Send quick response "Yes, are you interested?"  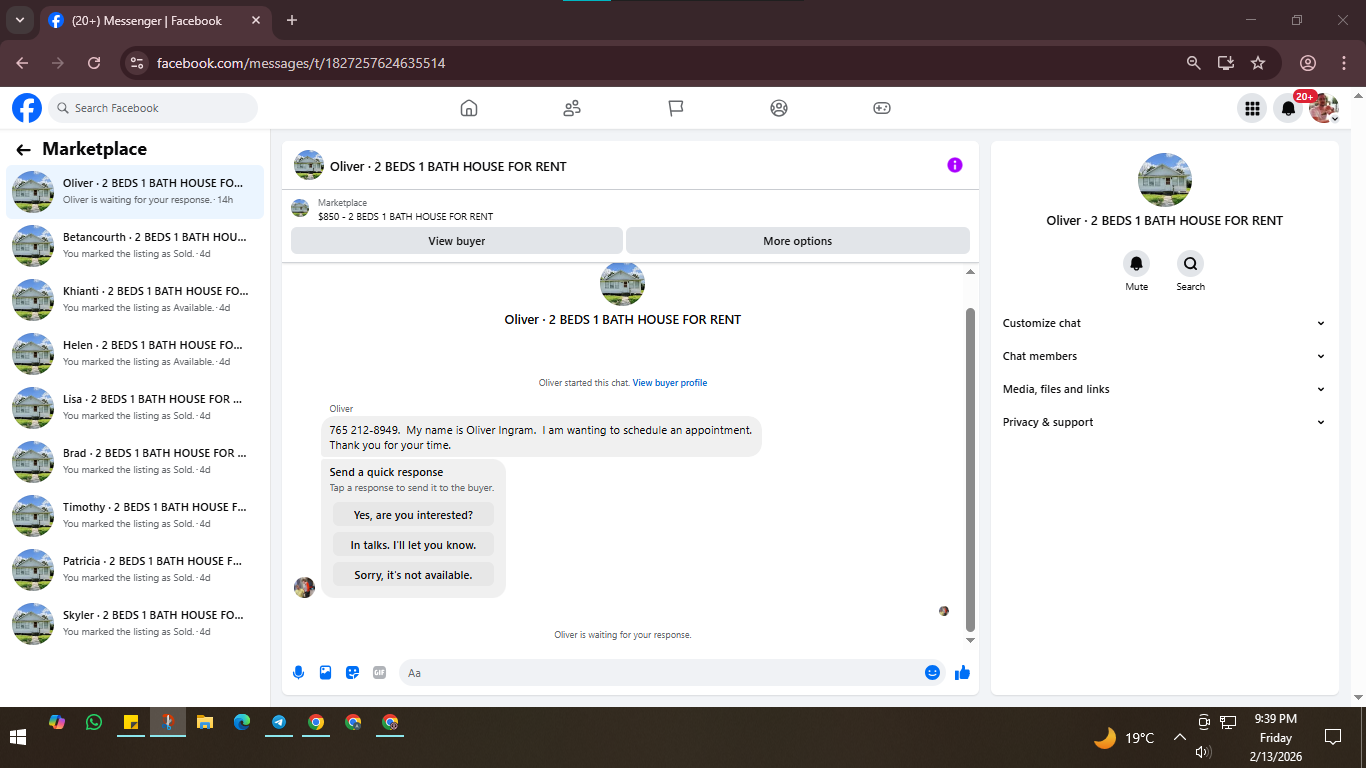413,515
